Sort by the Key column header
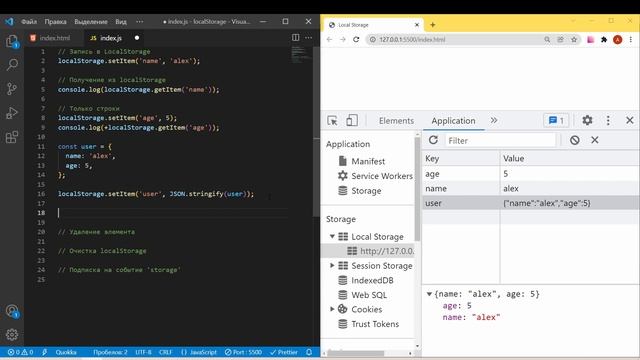The width and height of the screenshot is (640, 360). (461, 158)
